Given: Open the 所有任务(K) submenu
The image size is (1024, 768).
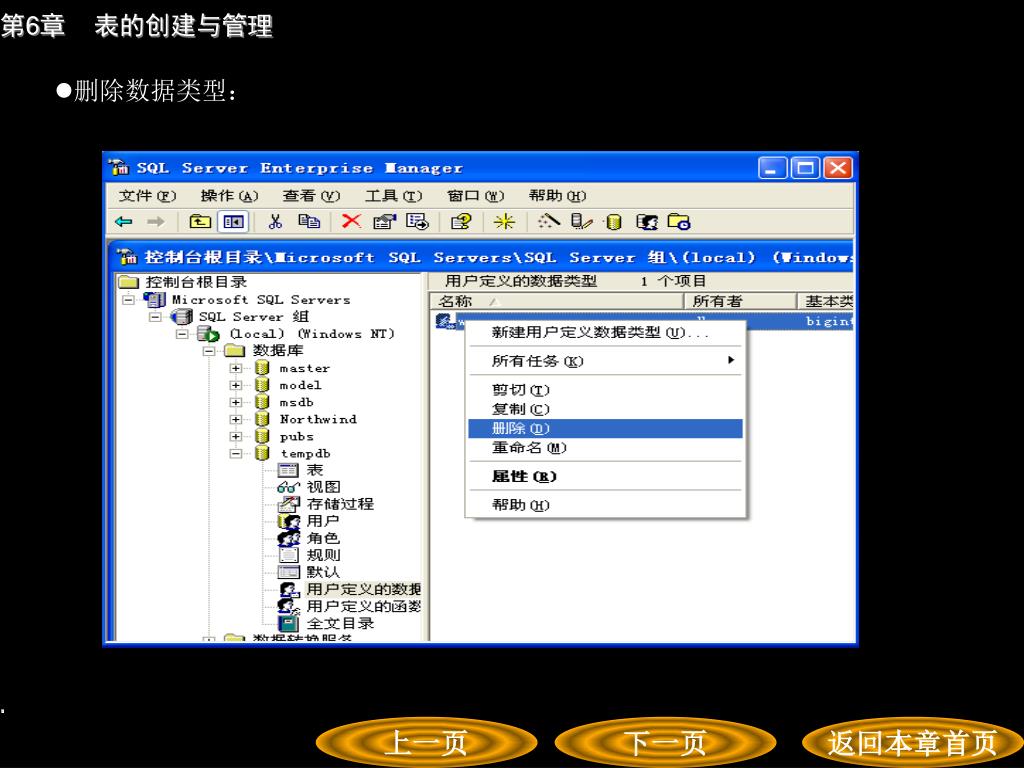Looking at the screenshot, I should pyautogui.click(x=605, y=361).
